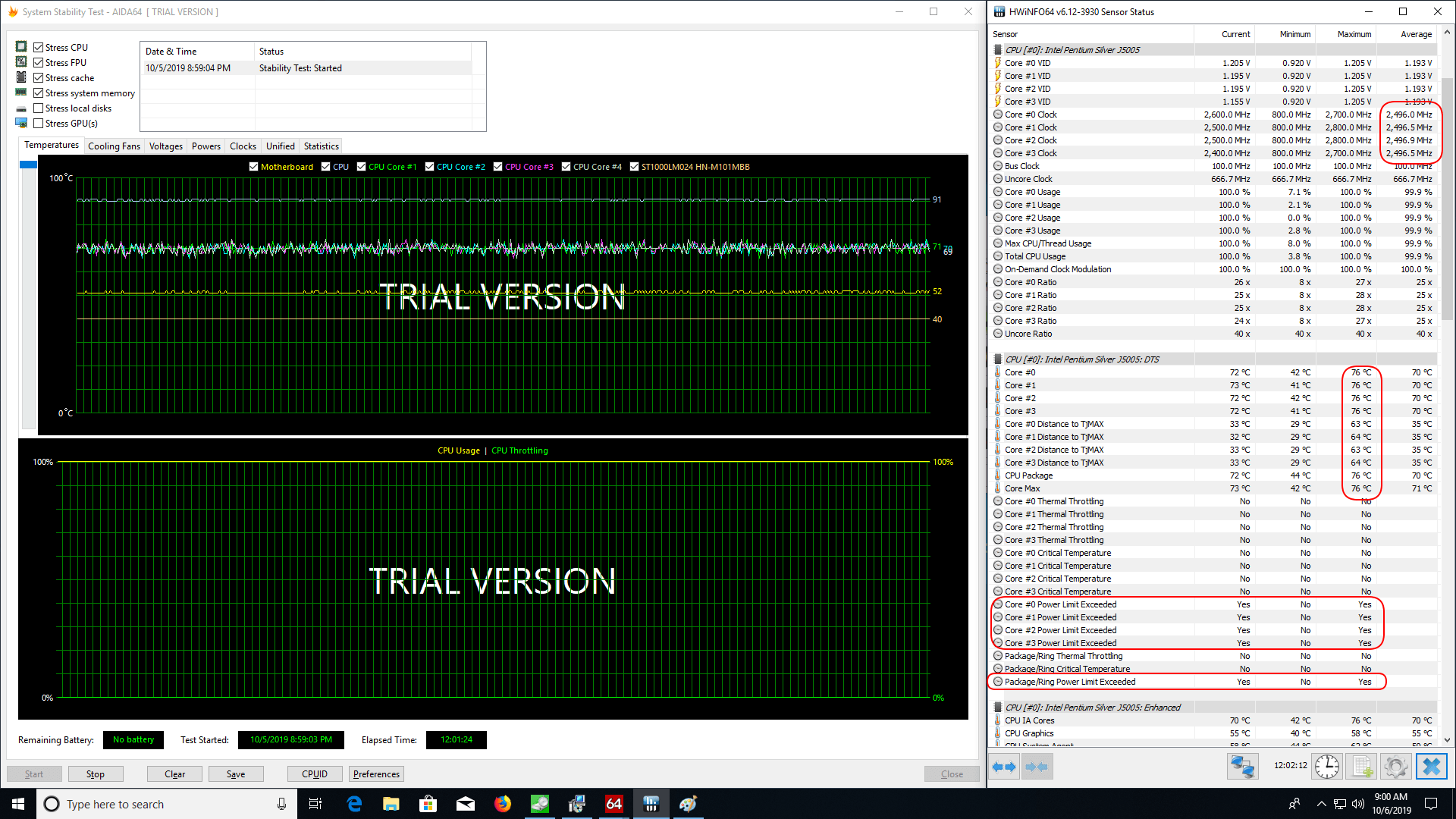Image resolution: width=1456 pixels, height=819 pixels.
Task: Uncheck ST1000LM024 drive legend checkbox
Action: (x=635, y=167)
